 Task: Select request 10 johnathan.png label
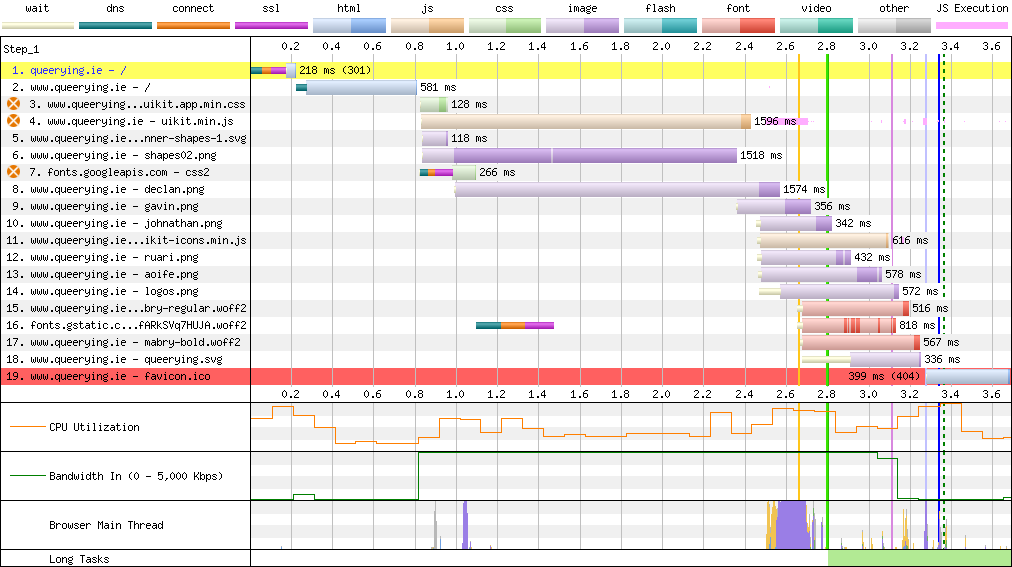pos(114,223)
